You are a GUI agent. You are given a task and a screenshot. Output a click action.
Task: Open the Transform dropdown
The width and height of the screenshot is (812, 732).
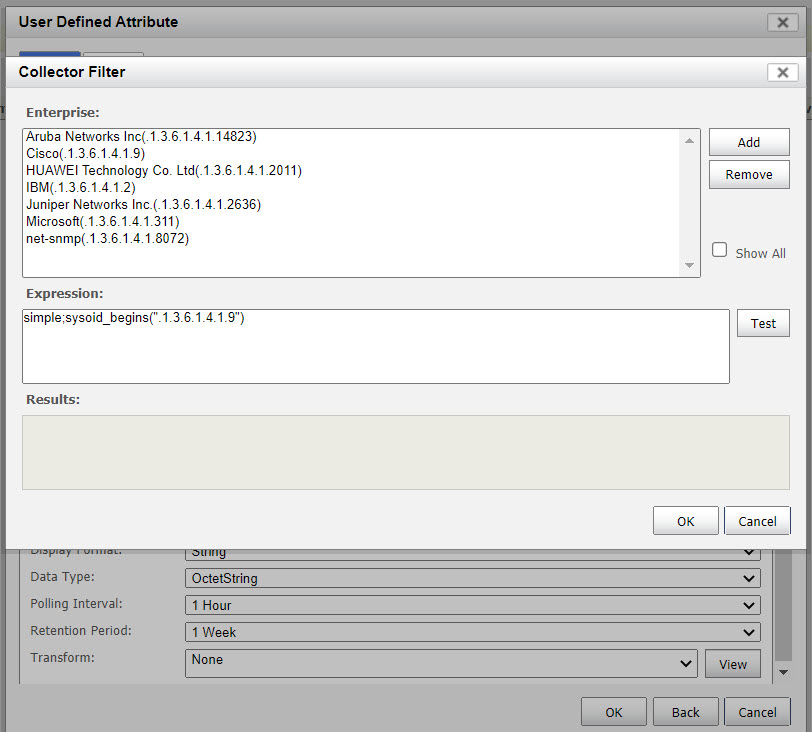pos(441,663)
